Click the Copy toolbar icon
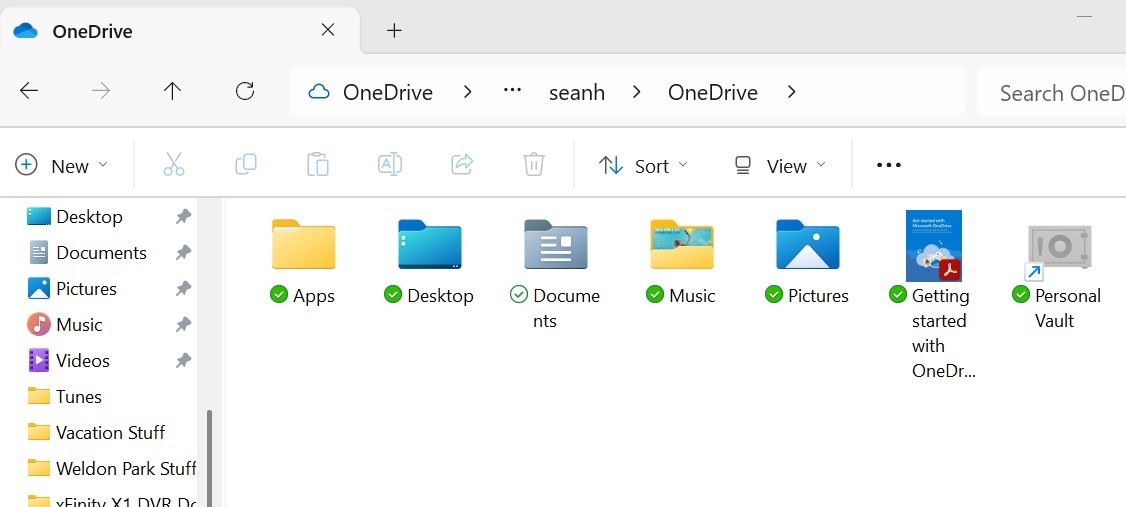1126x507 pixels. [246, 165]
